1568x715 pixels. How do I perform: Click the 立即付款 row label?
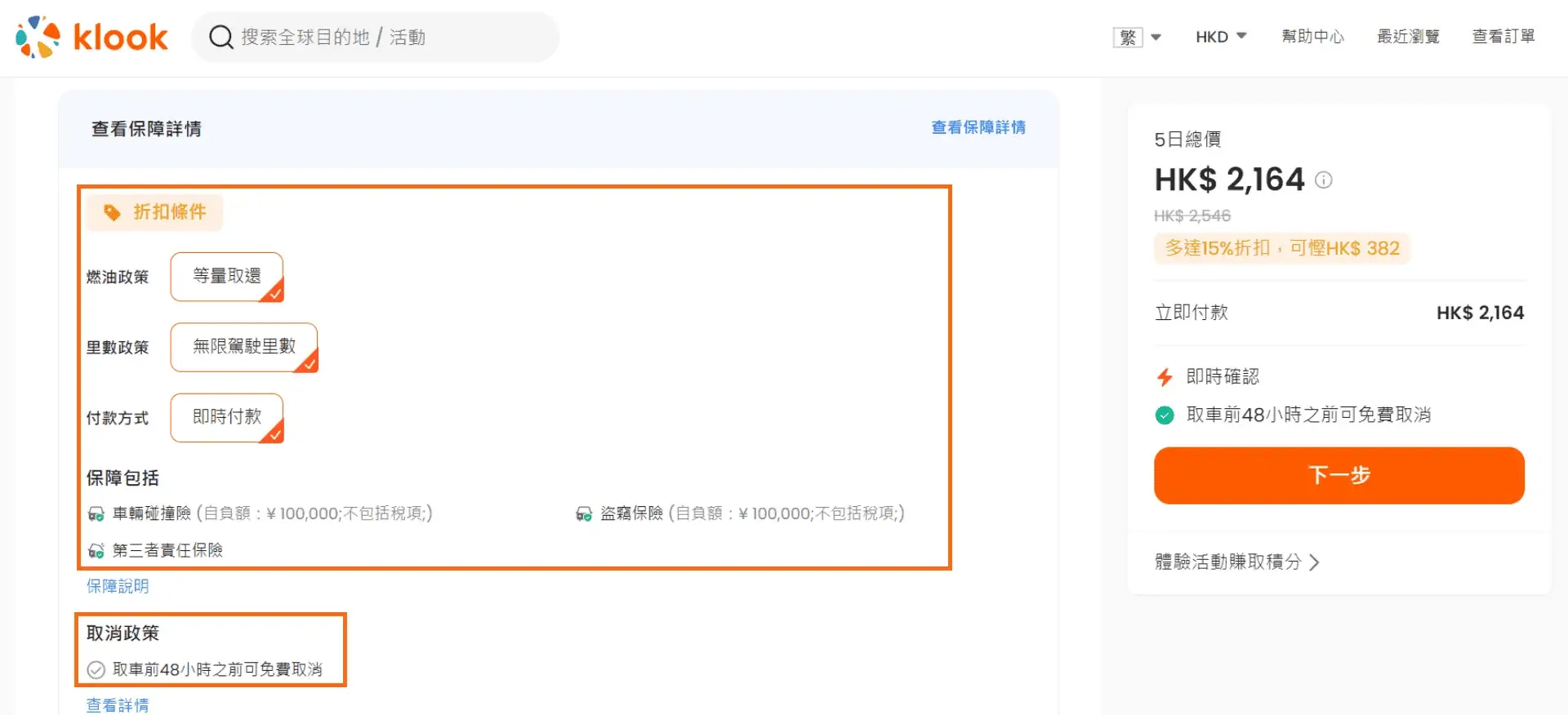[x=1192, y=313]
